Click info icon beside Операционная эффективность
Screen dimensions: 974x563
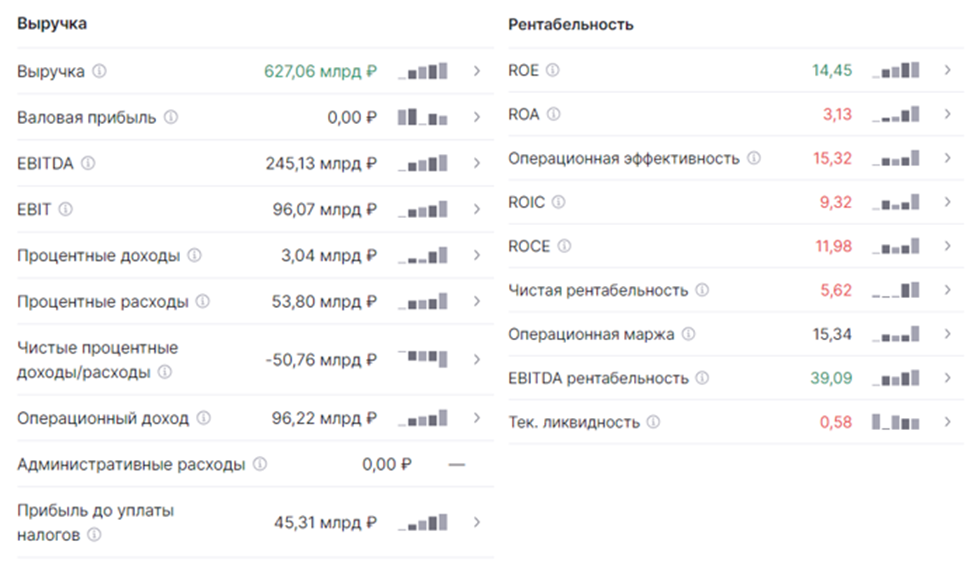[x=753, y=158]
